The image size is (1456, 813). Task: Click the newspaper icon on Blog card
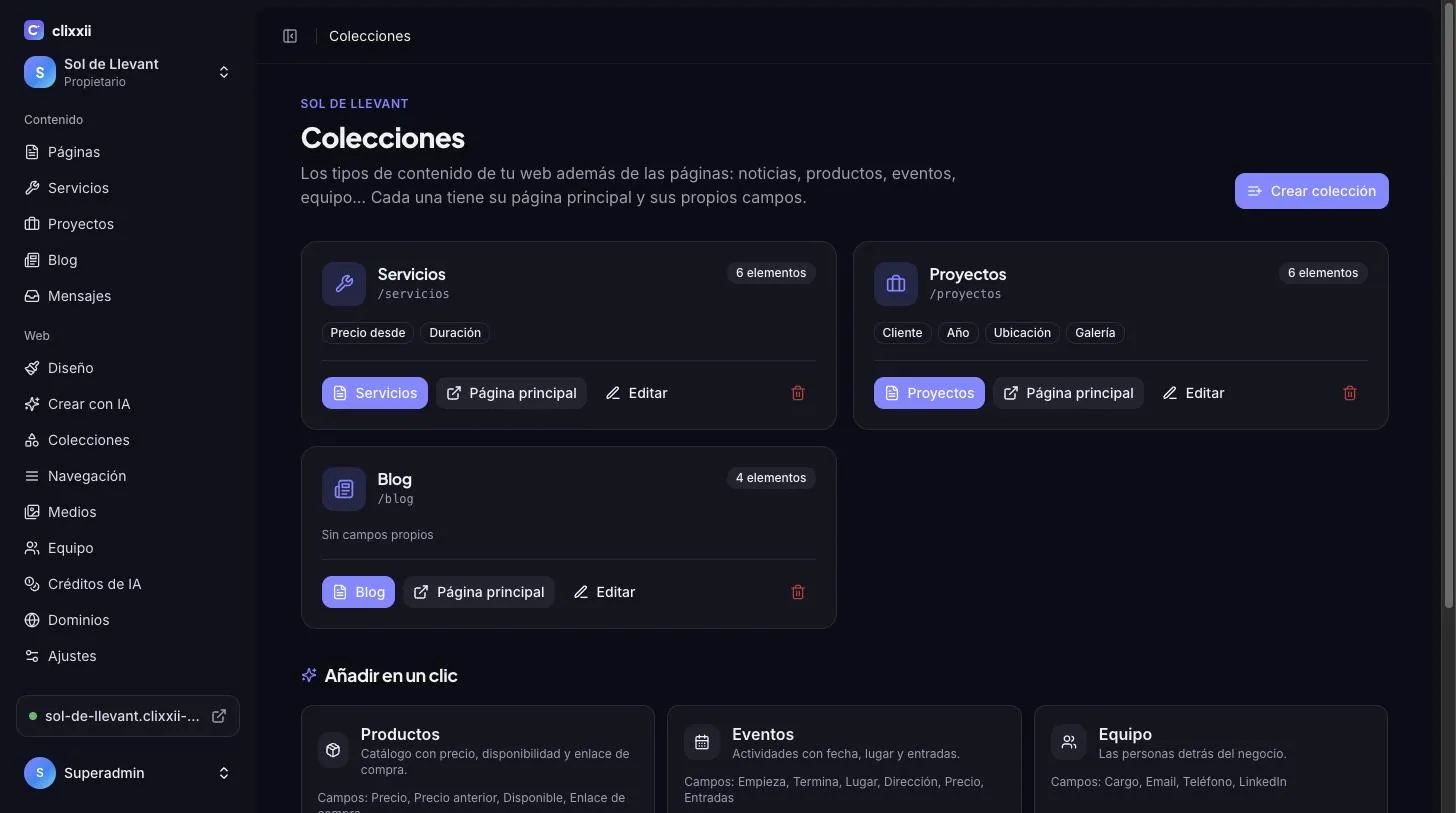(344, 489)
